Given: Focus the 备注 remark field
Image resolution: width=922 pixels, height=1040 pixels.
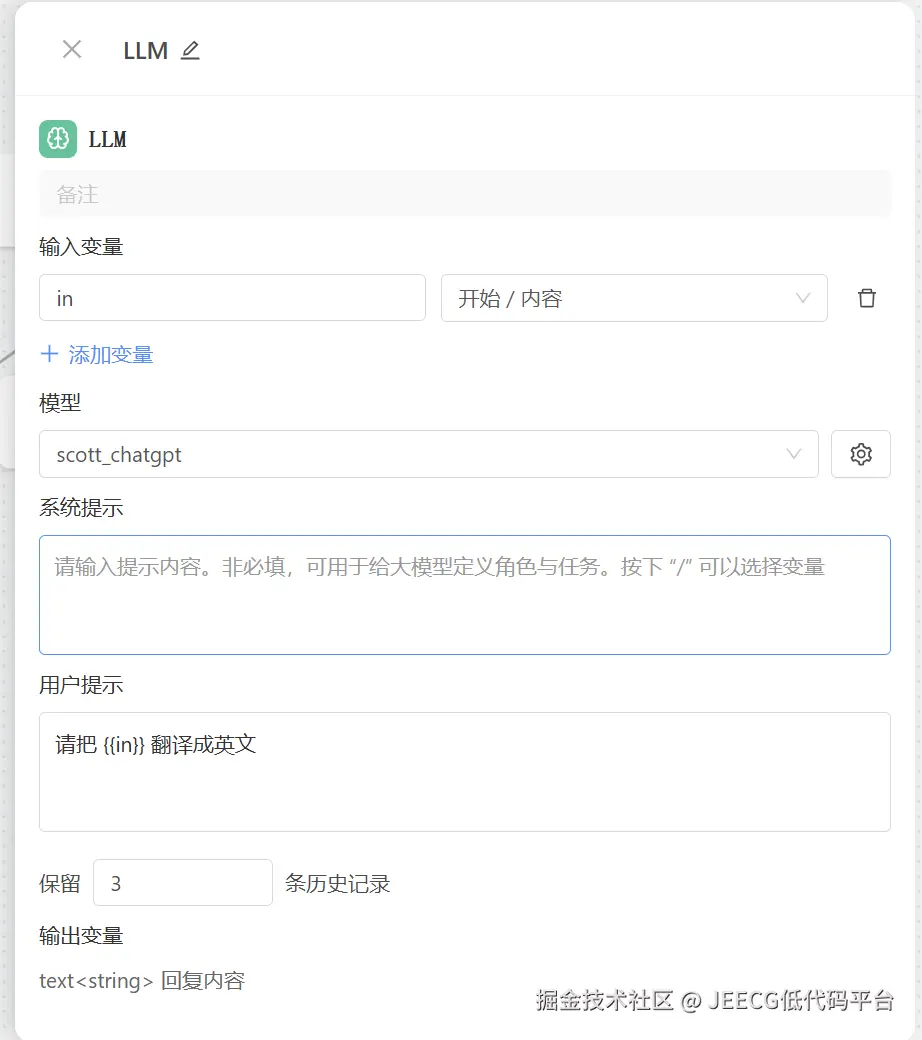Looking at the screenshot, I should click(465, 194).
